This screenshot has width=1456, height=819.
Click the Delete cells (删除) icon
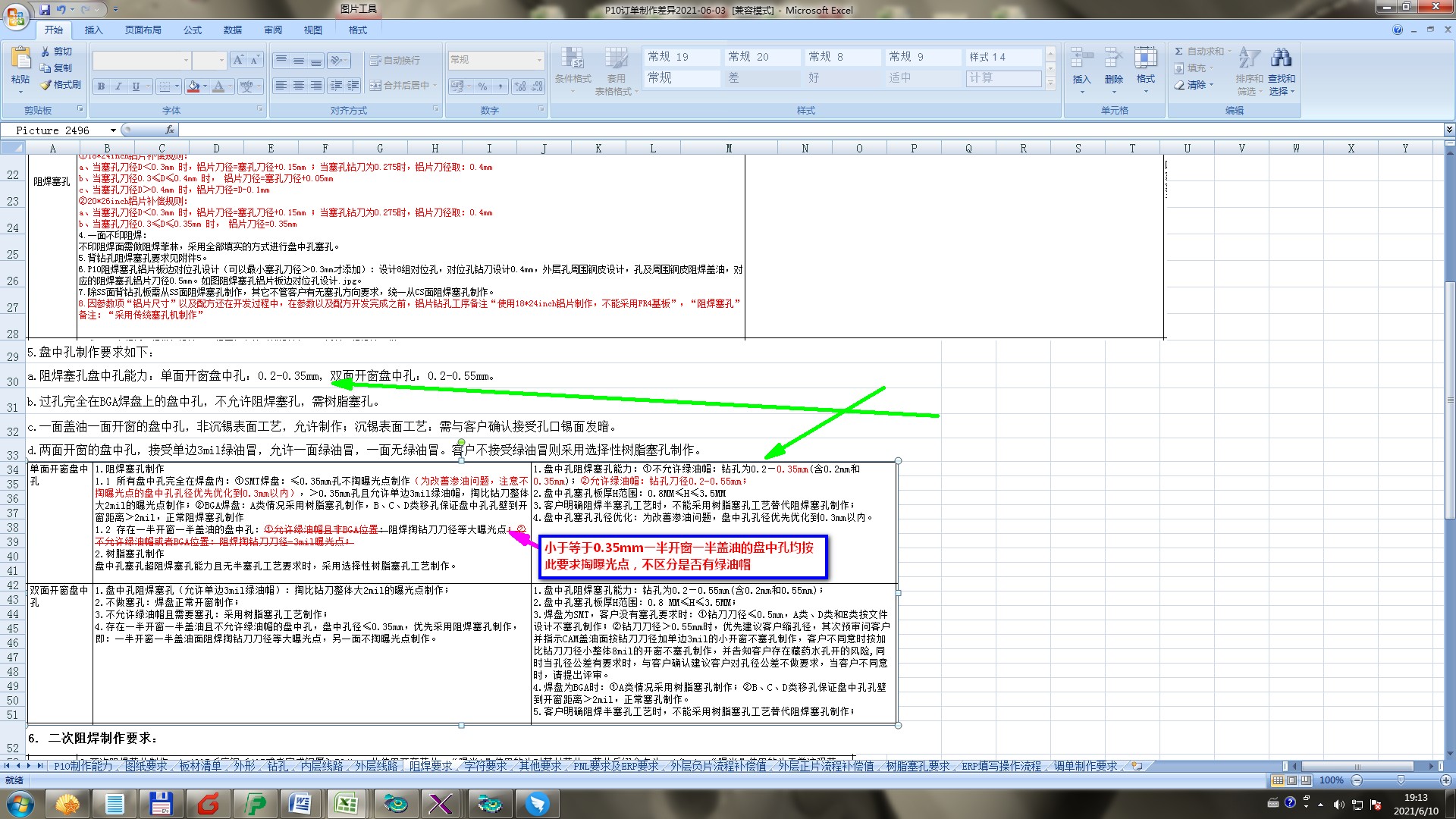(1113, 59)
